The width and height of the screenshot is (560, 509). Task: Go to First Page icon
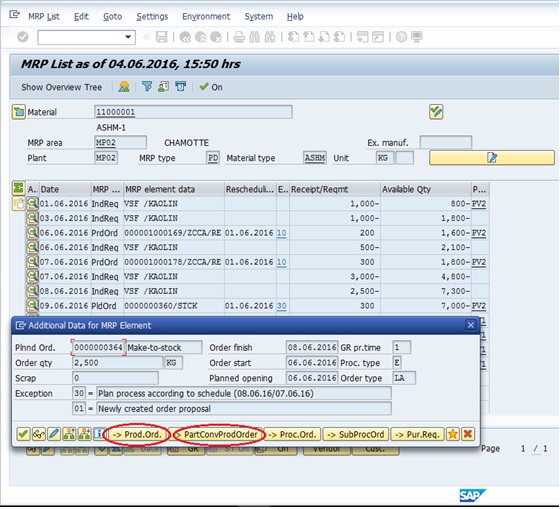[x=293, y=37]
